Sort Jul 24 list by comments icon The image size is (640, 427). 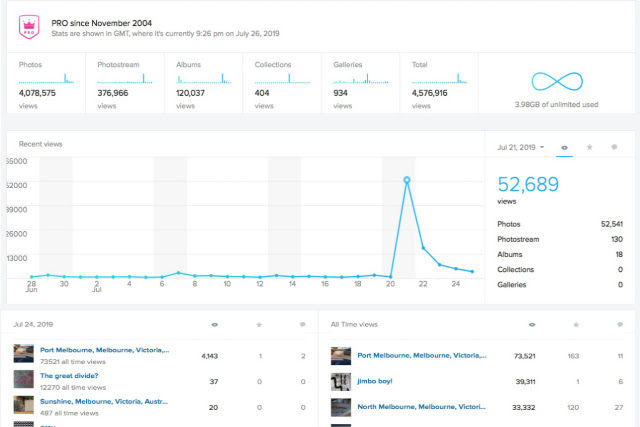coord(302,325)
